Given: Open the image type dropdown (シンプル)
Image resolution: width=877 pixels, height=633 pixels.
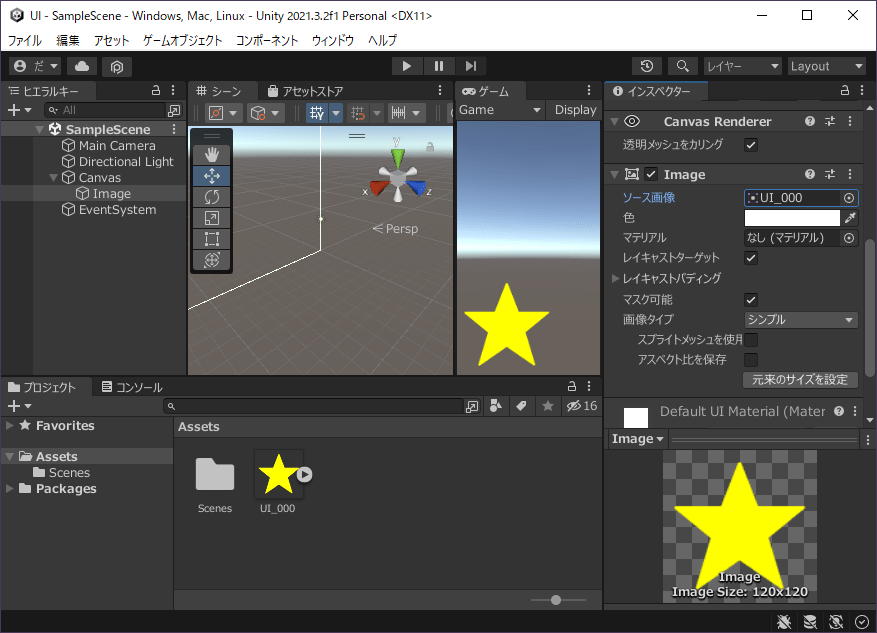Looking at the screenshot, I should pos(801,320).
